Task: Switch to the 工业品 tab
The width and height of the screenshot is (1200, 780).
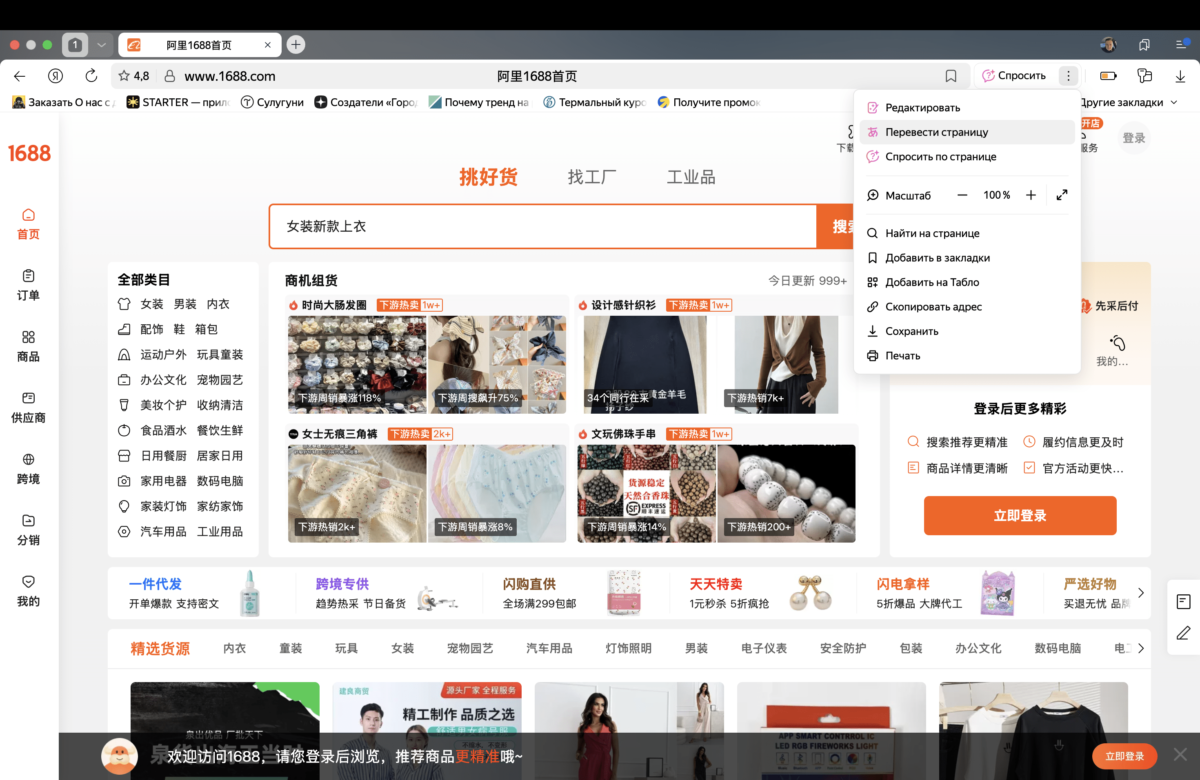Action: tap(691, 177)
